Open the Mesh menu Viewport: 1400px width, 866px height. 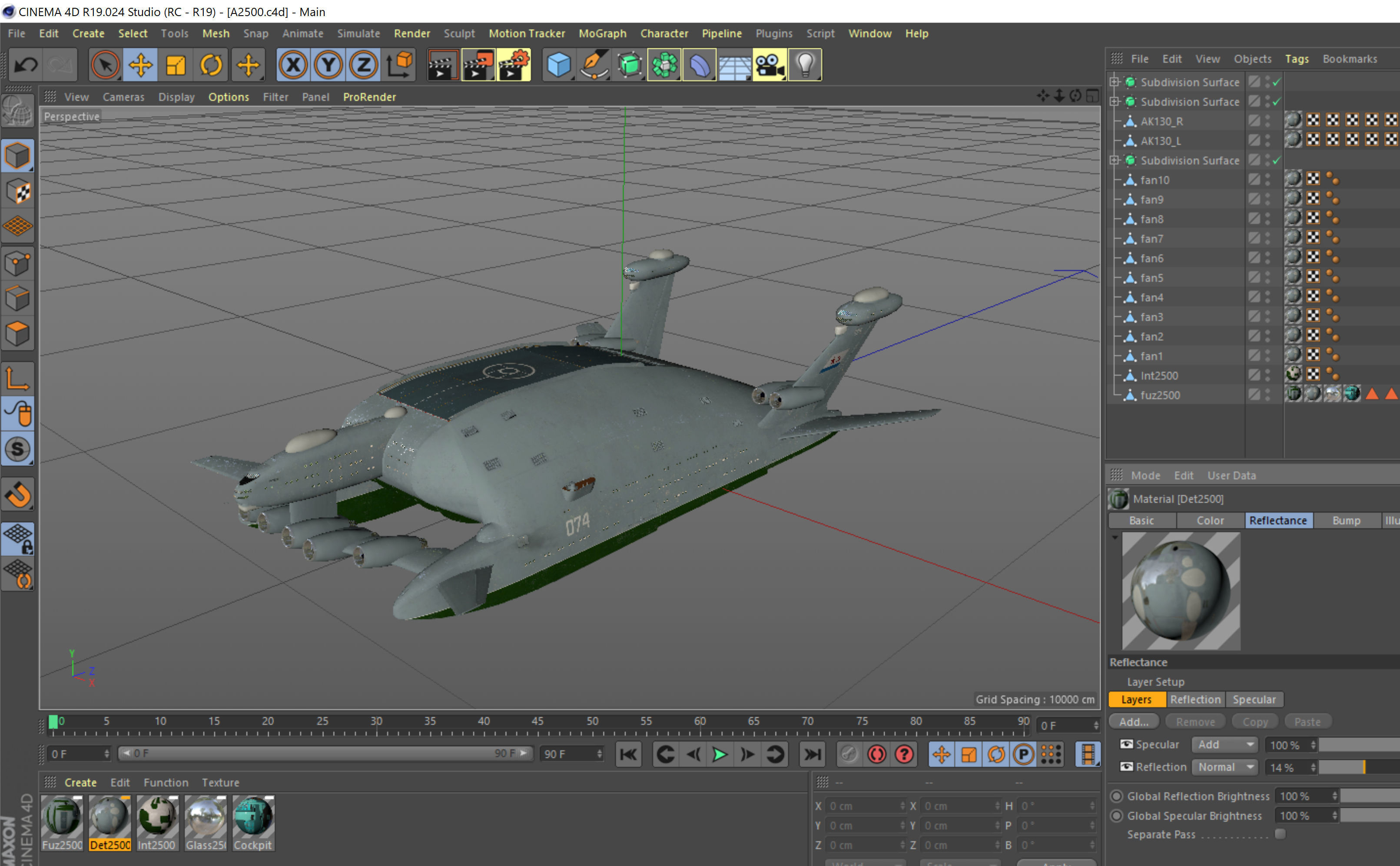(216, 33)
